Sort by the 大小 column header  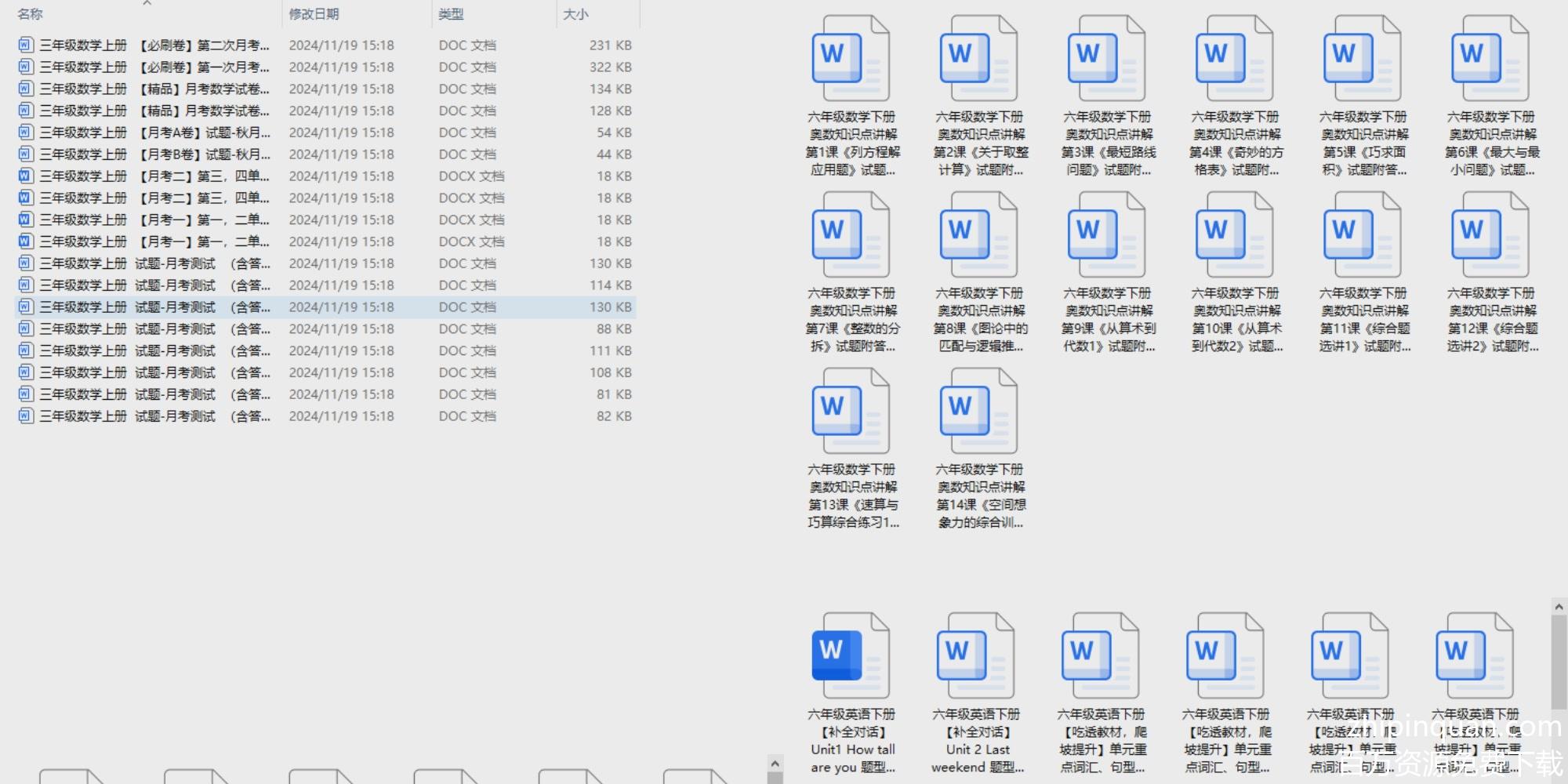tap(575, 14)
